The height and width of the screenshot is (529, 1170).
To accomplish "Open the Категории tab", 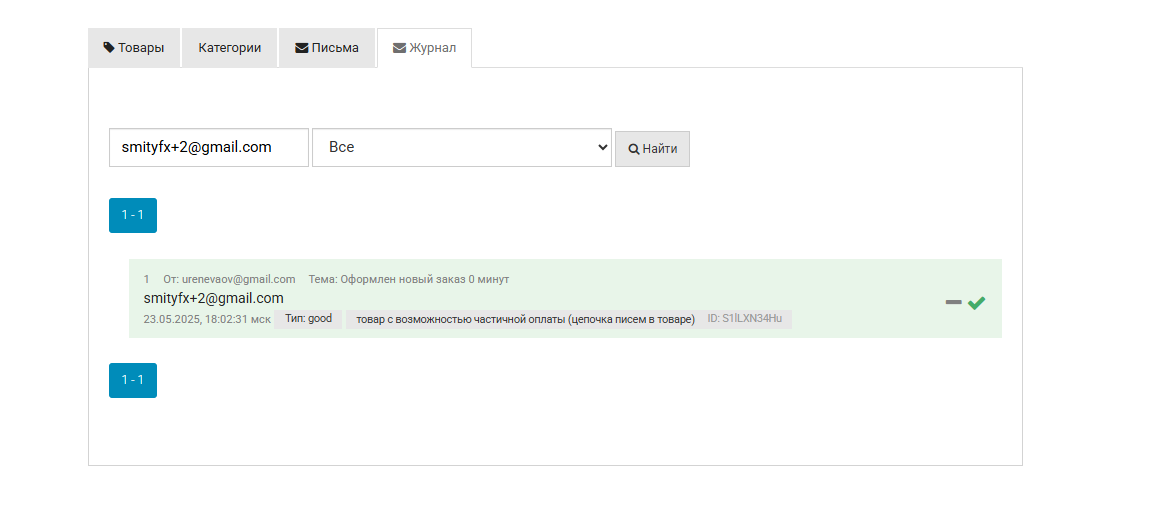I will pos(230,47).
